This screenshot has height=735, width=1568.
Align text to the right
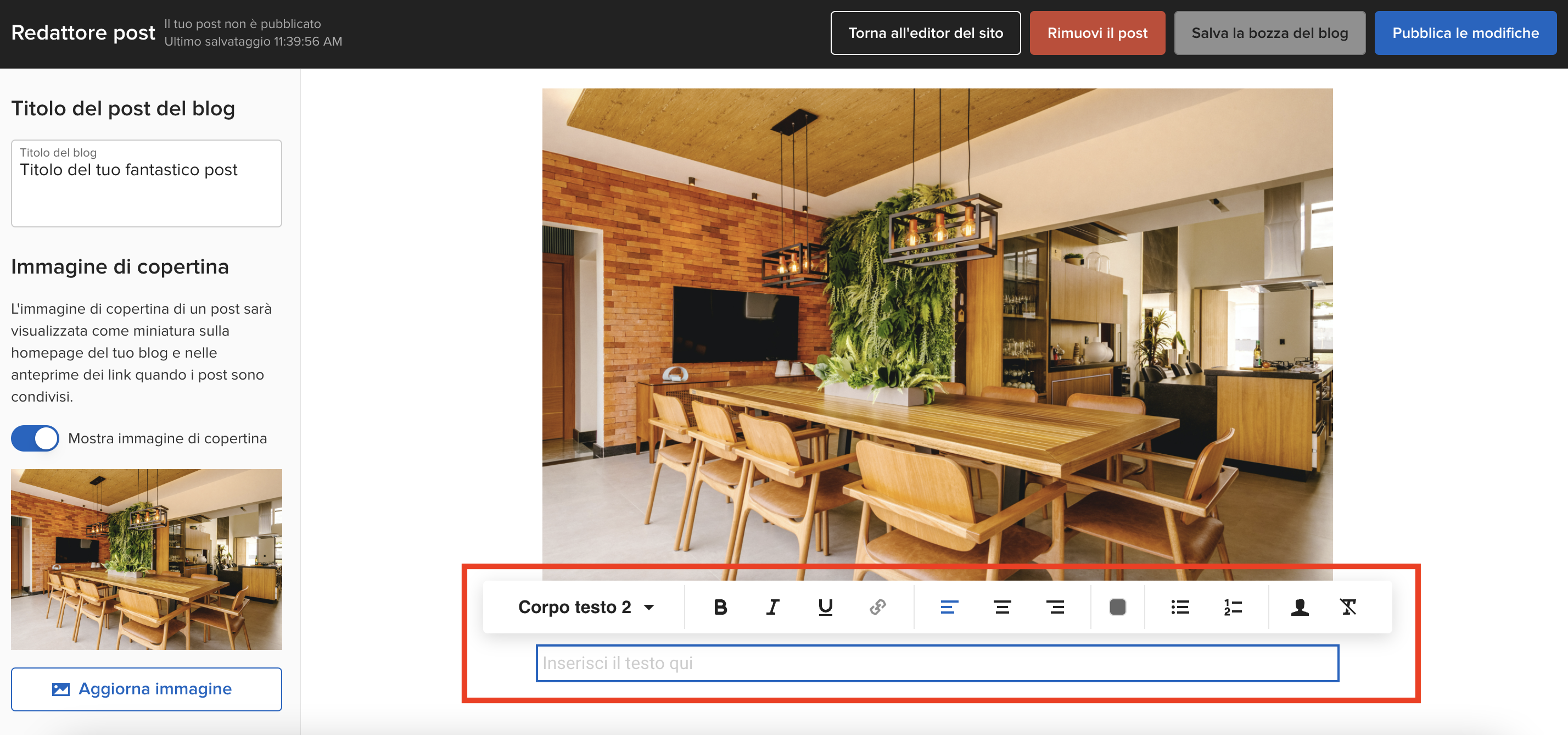click(x=1055, y=607)
